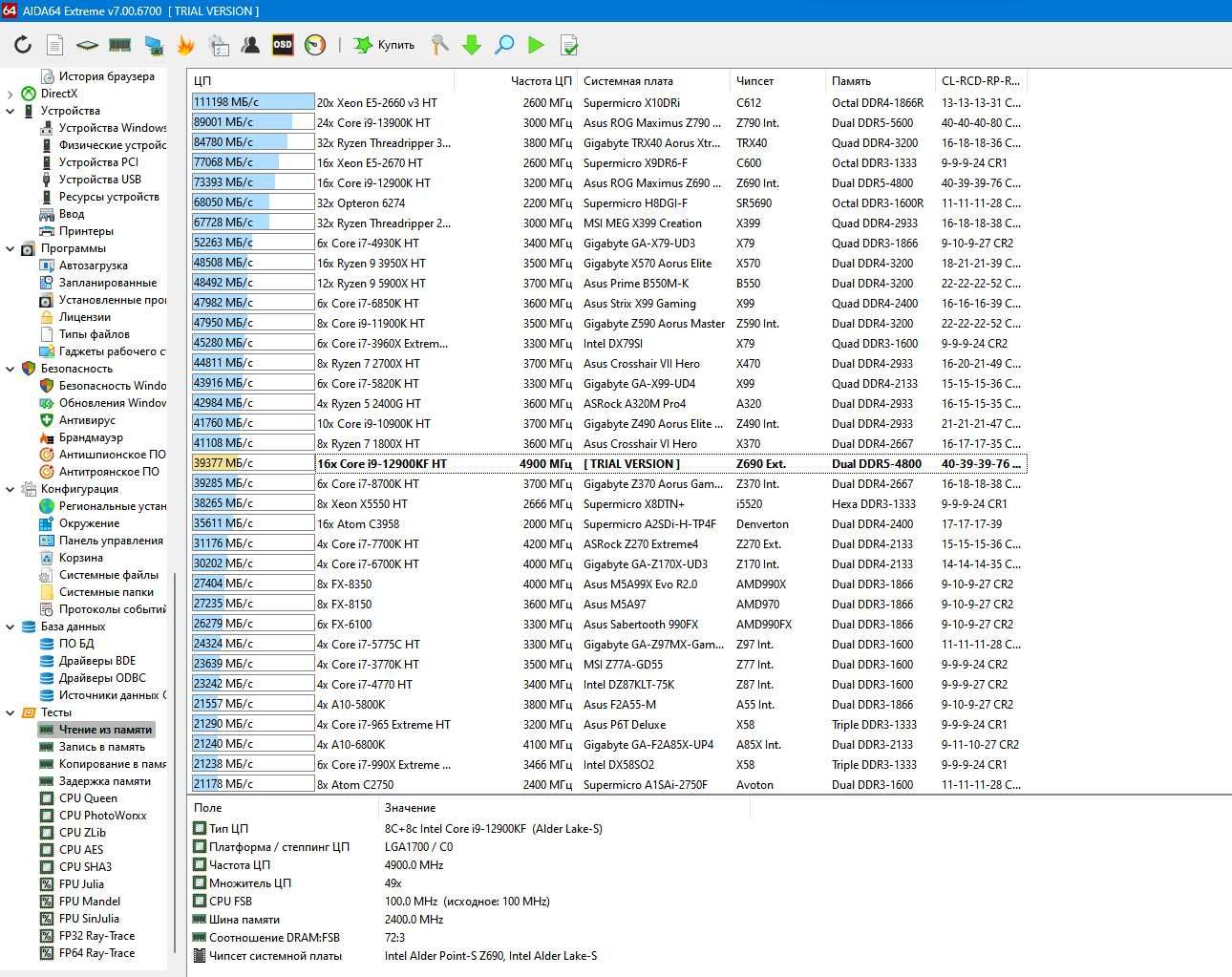Collapse the Тесты tree node
The height and width of the screenshot is (977, 1232).
pos(11,712)
